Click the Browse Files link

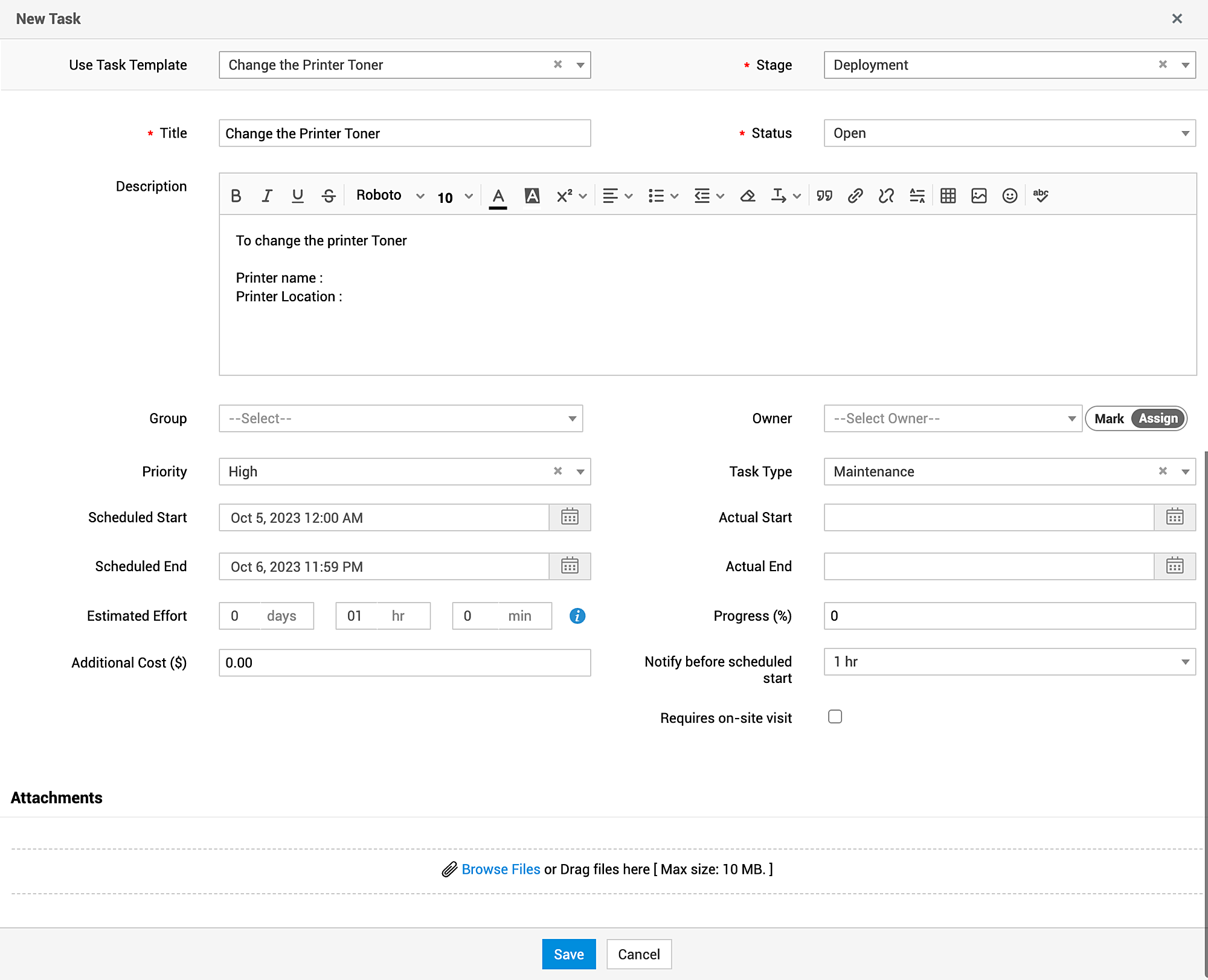tap(500, 870)
